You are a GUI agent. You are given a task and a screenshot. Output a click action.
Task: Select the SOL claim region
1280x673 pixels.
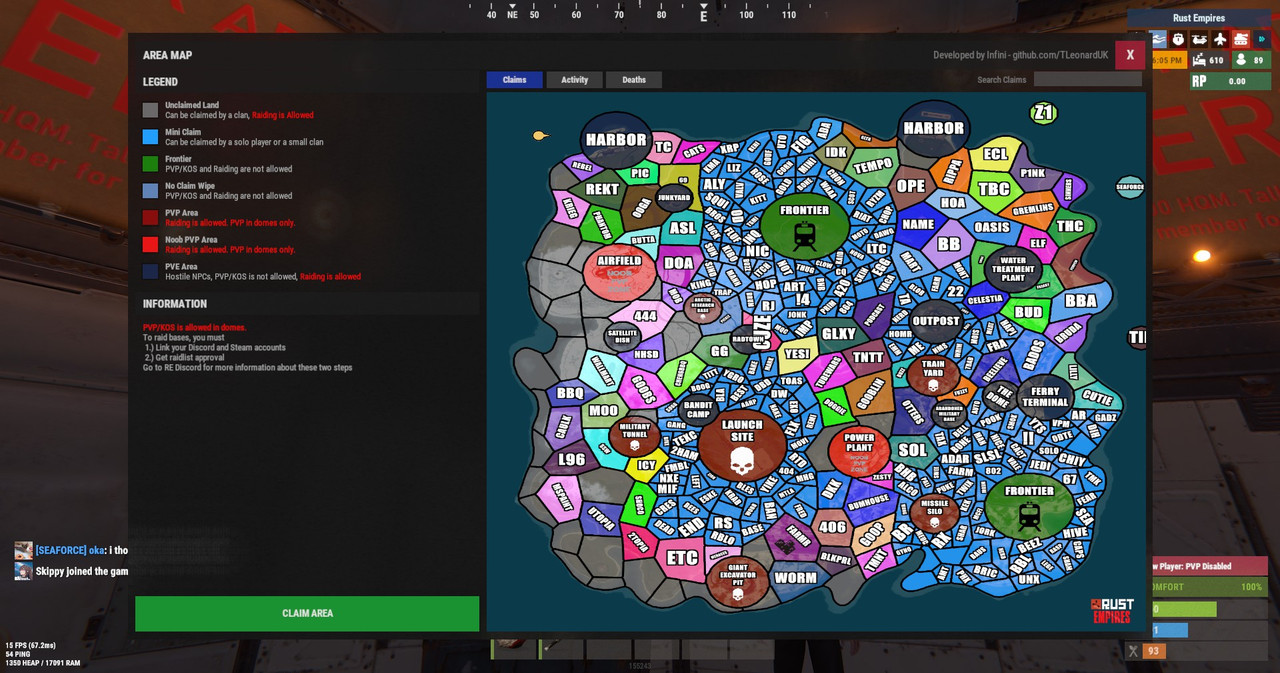(x=912, y=451)
